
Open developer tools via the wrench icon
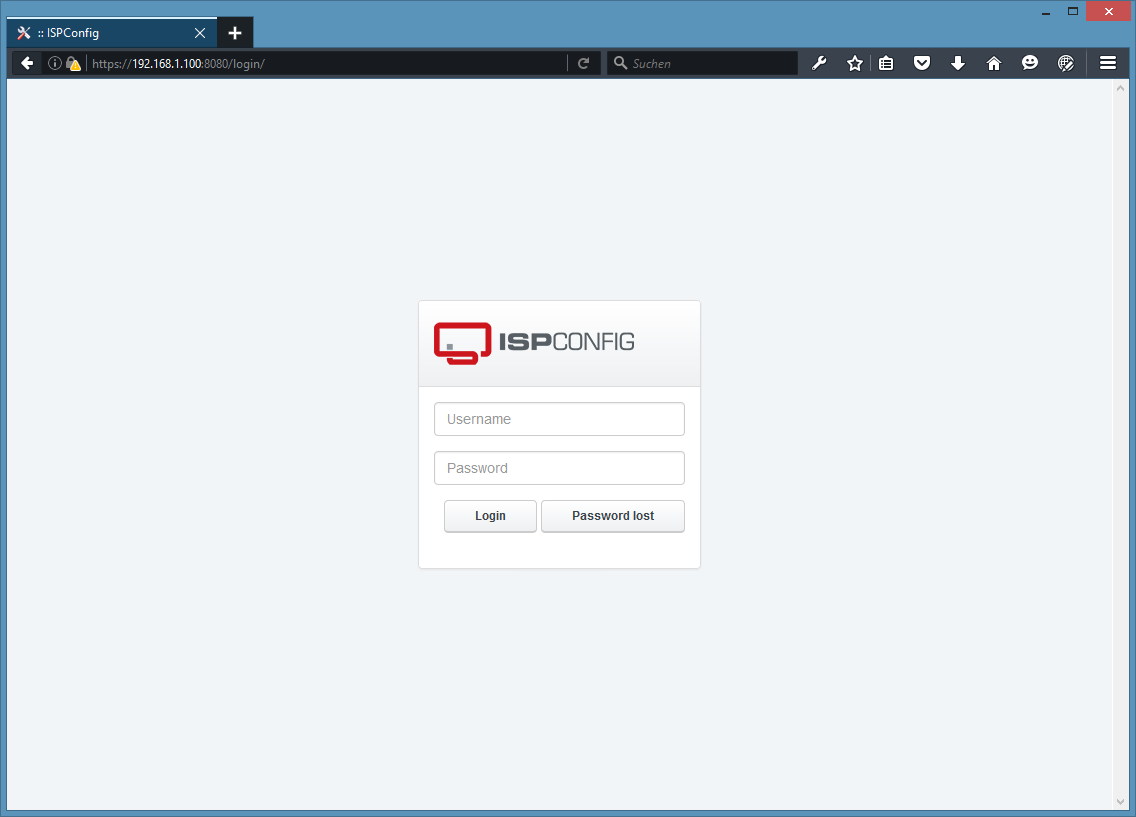click(x=819, y=64)
